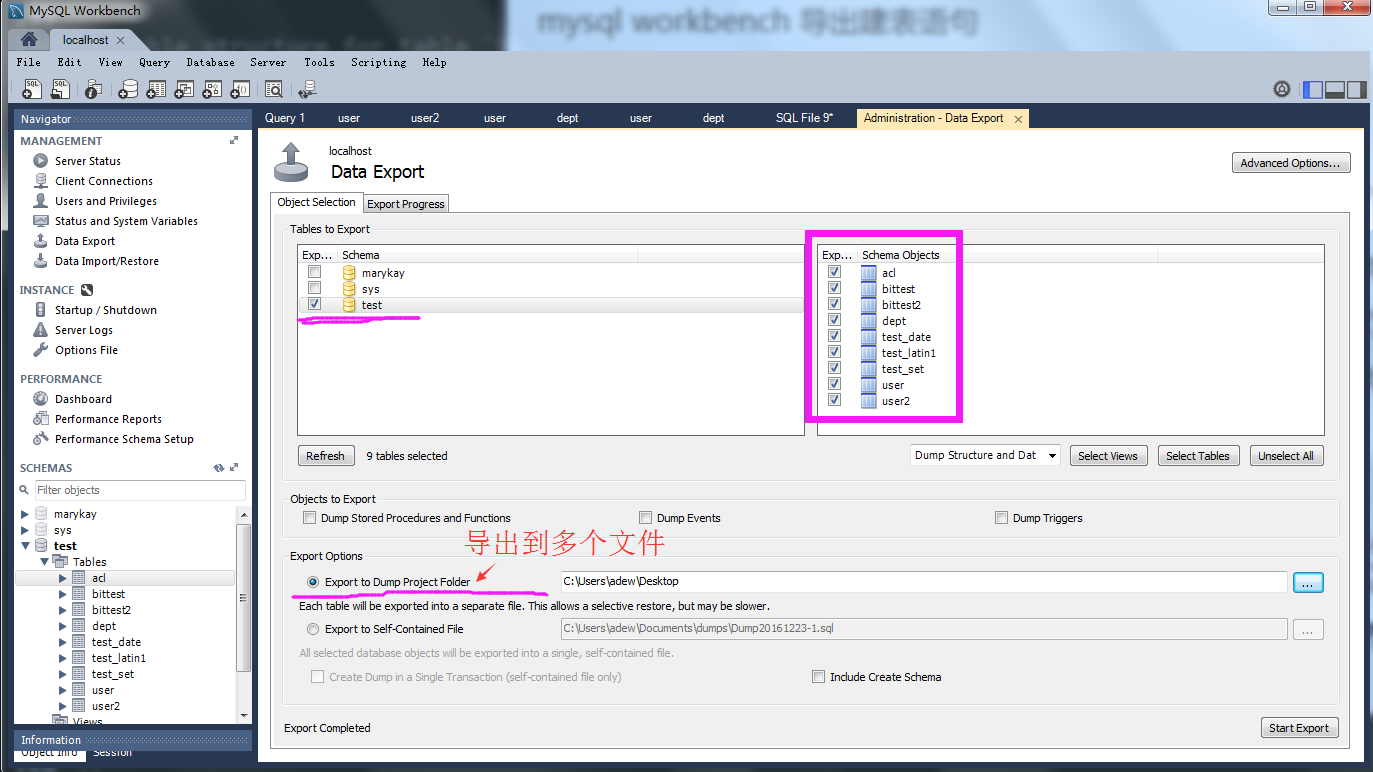1373x772 pixels.
Task: Create new view toolbar icon
Action: click(x=184, y=89)
